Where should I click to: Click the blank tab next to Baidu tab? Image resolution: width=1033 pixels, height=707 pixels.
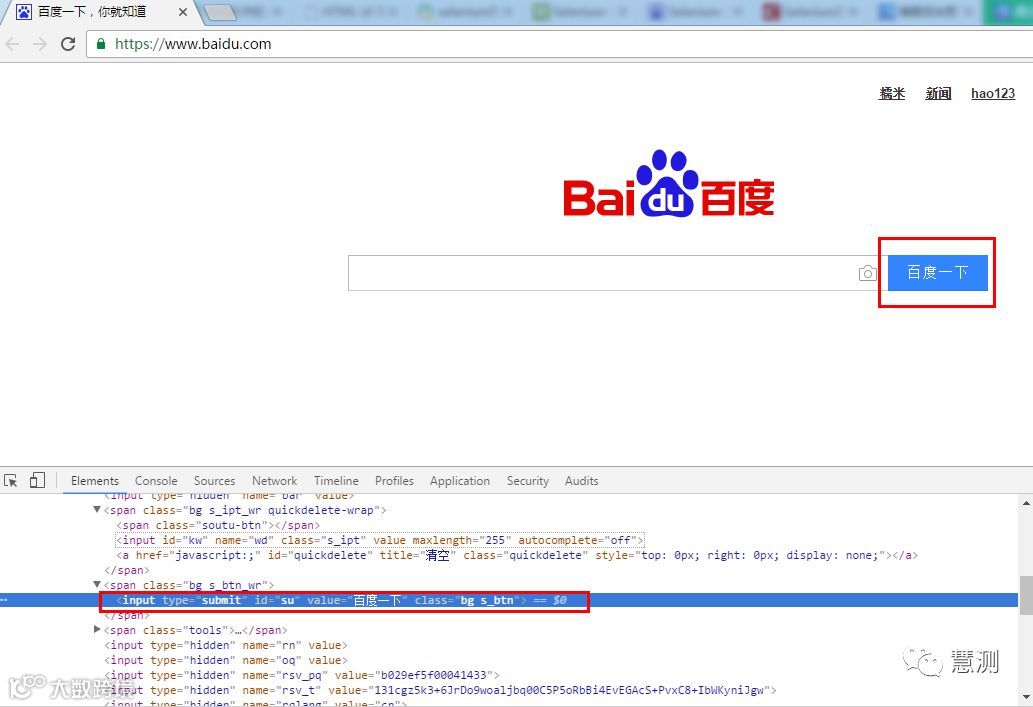tap(221, 12)
